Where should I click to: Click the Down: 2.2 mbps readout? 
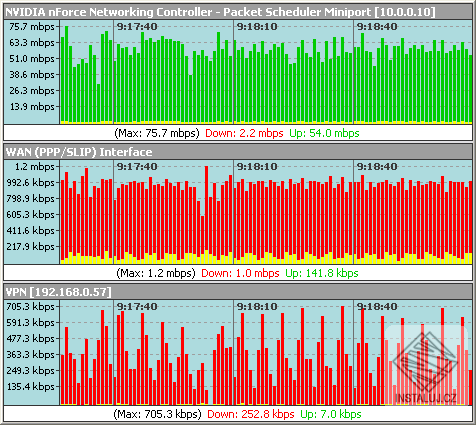point(244,133)
